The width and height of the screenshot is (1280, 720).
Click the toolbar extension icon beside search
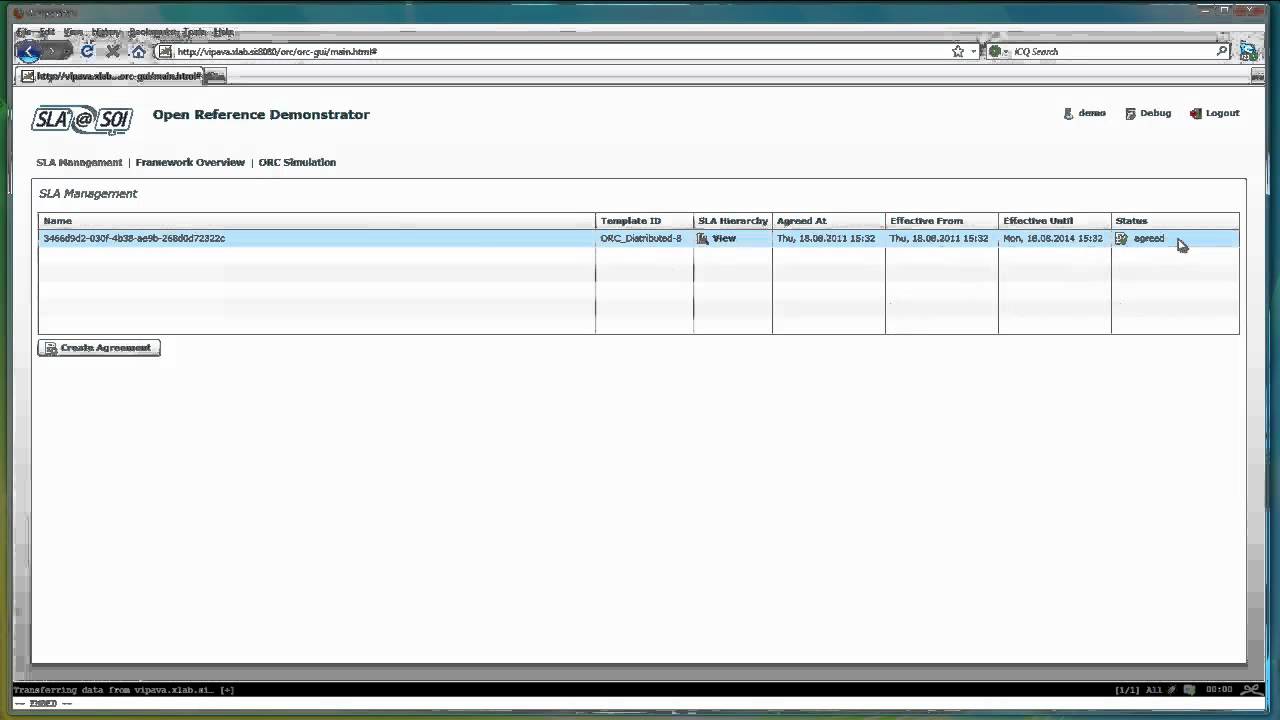point(1248,51)
